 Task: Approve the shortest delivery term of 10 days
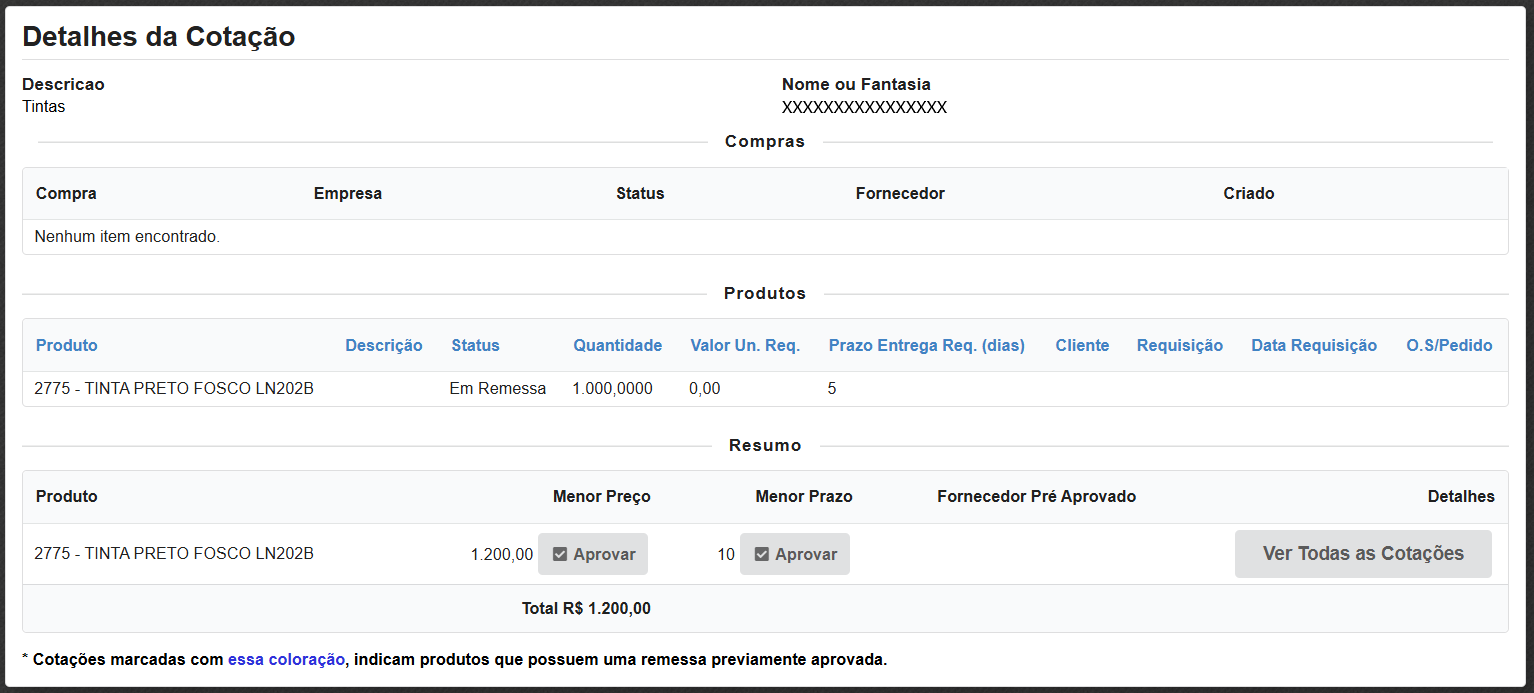794,553
